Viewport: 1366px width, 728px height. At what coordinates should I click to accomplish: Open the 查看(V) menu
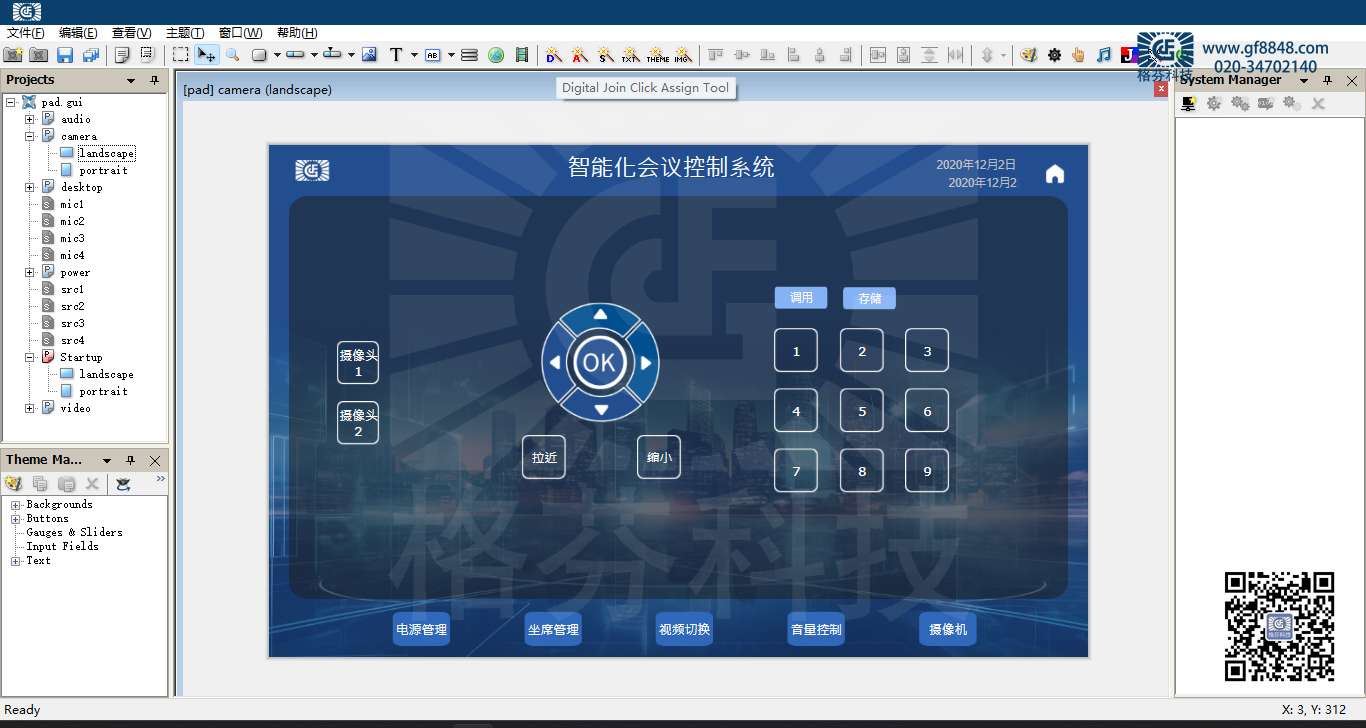(132, 33)
